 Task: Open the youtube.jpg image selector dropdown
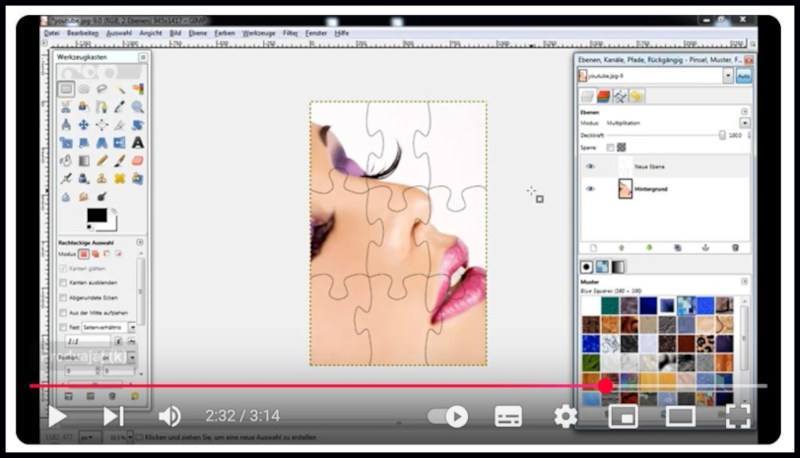pos(728,76)
